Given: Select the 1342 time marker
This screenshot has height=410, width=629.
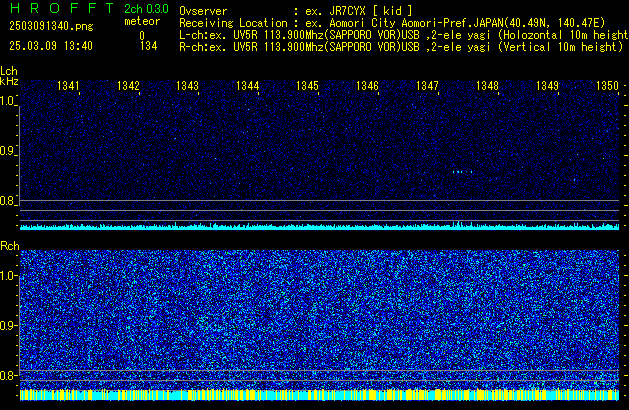Looking at the screenshot, I should click(128, 86).
